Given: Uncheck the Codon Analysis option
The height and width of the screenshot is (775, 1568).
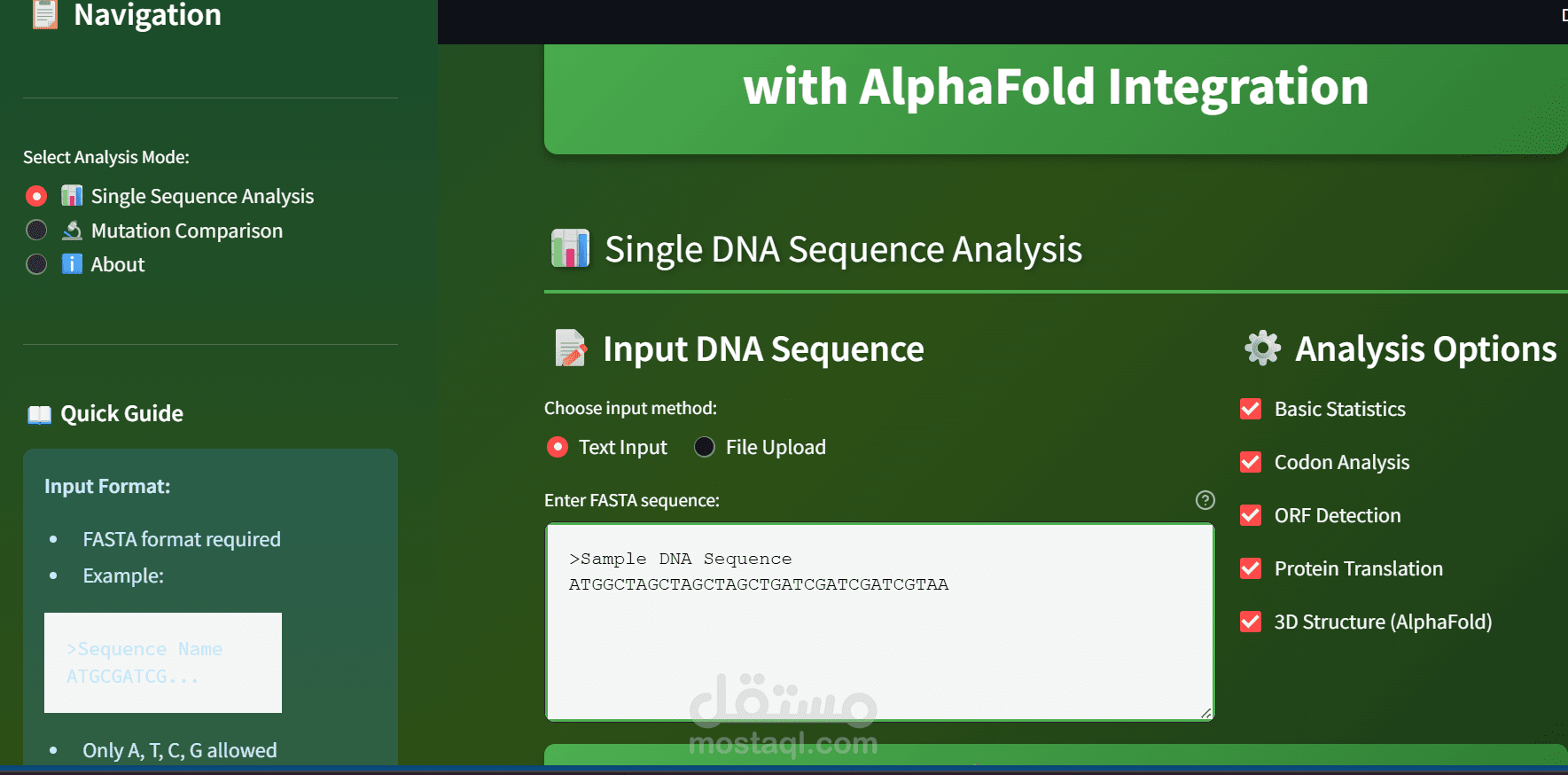Looking at the screenshot, I should pos(1250,462).
